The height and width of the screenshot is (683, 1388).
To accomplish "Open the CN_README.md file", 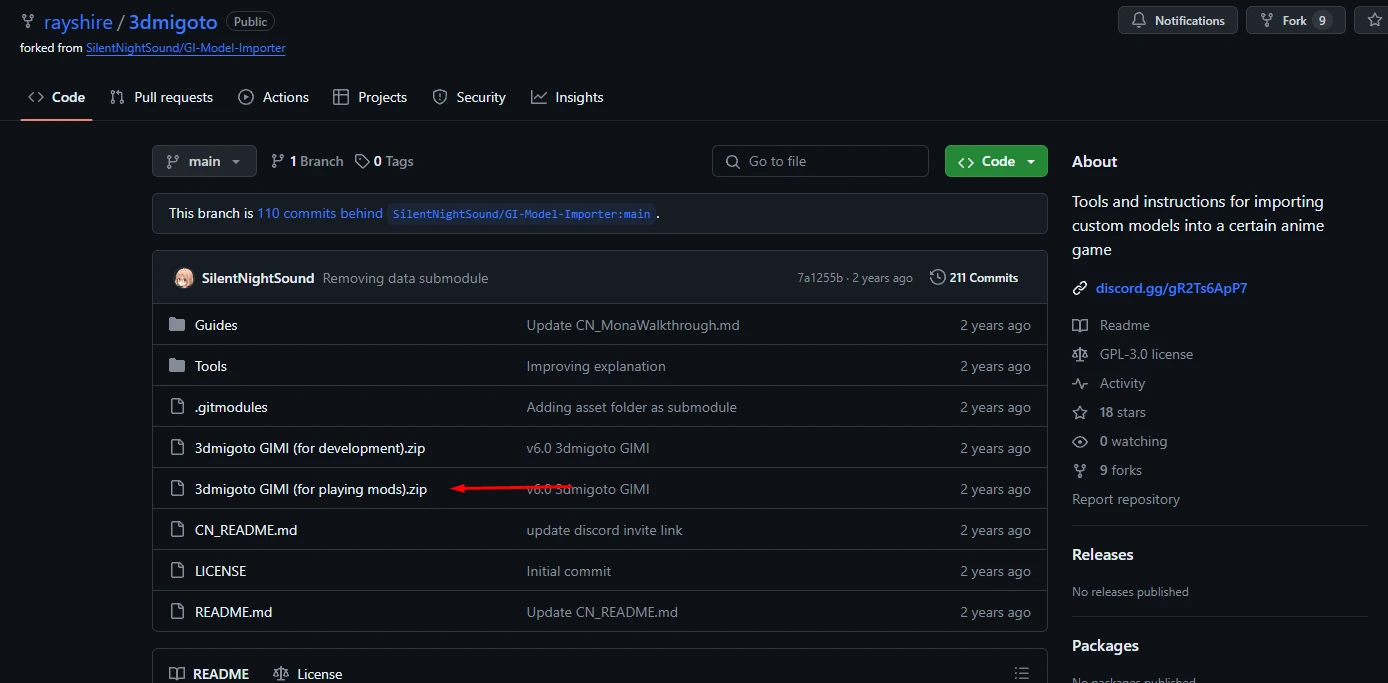I will pyautogui.click(x=246, y=530).
